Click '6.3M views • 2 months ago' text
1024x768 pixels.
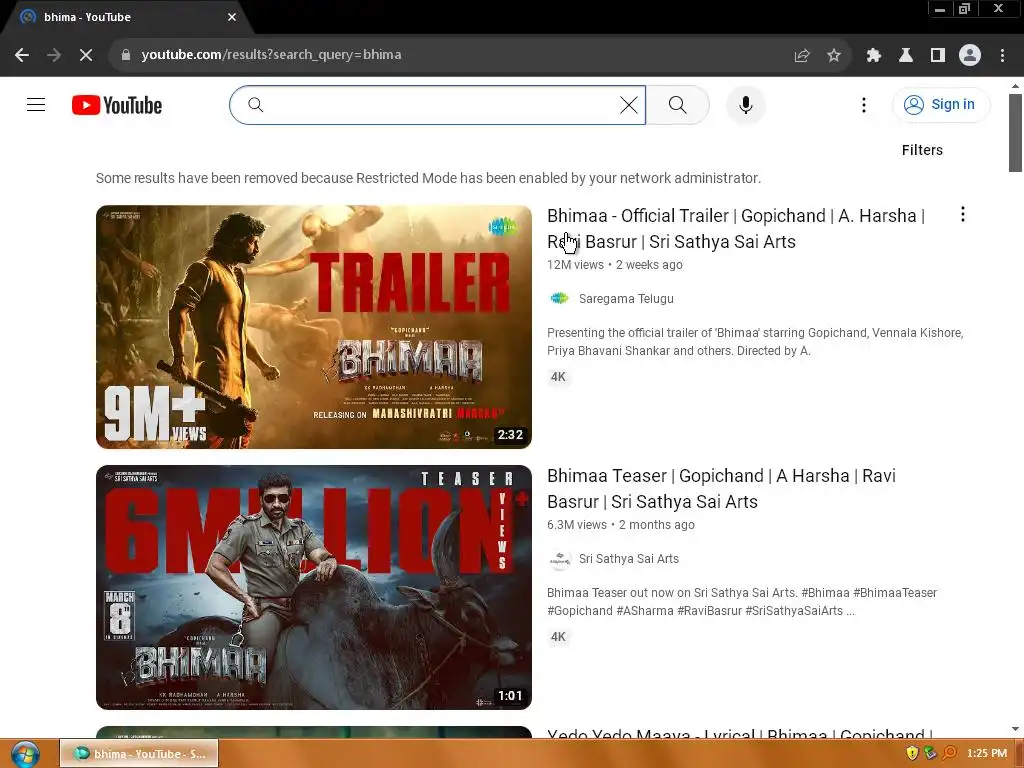[x=620, y=524]
